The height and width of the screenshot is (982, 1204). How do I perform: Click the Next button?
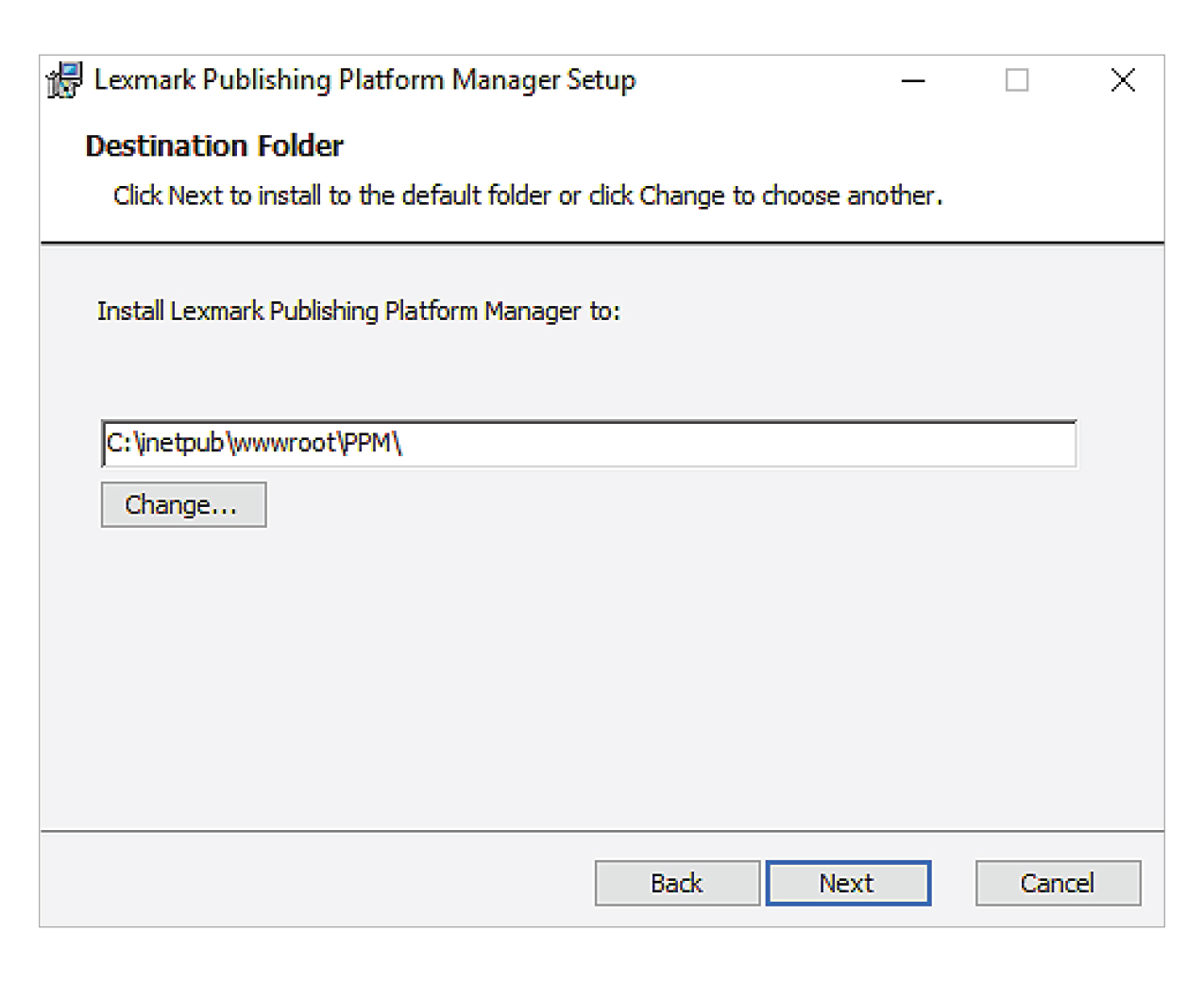tap(848, 883)
